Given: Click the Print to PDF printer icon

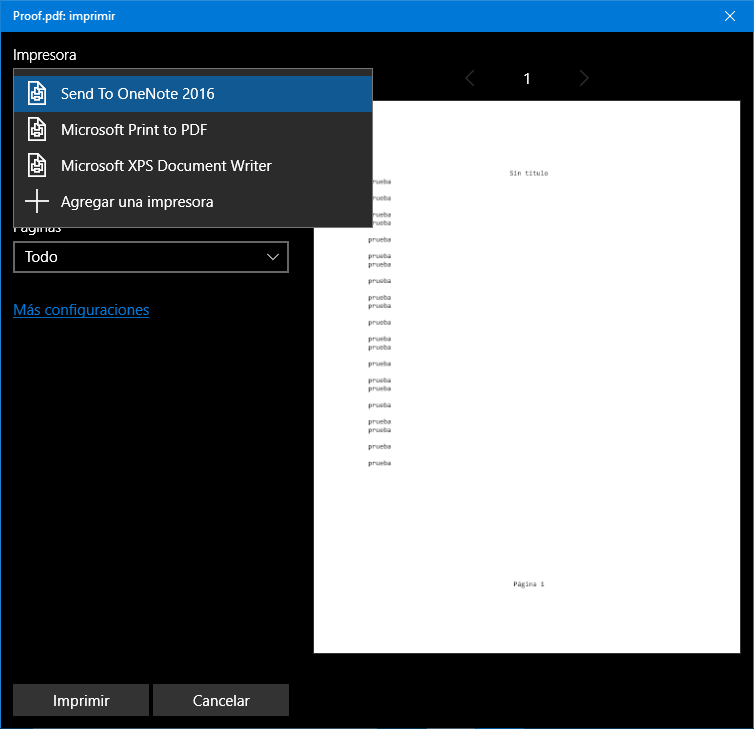Looking at the screenshot, I should click(x=37, y=129).
